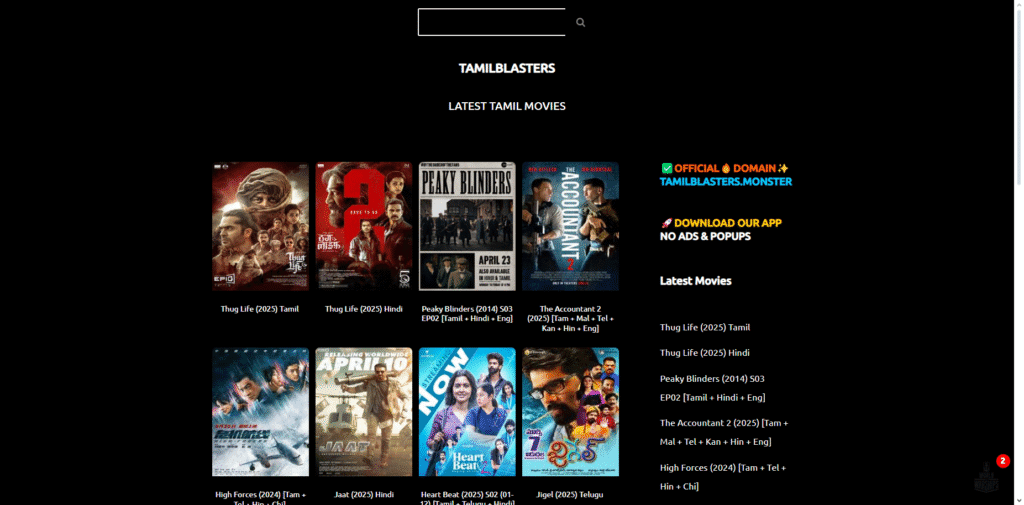Focus the search text box
Viewport: 1024px width, 505px height.
[x=492, y=22]
